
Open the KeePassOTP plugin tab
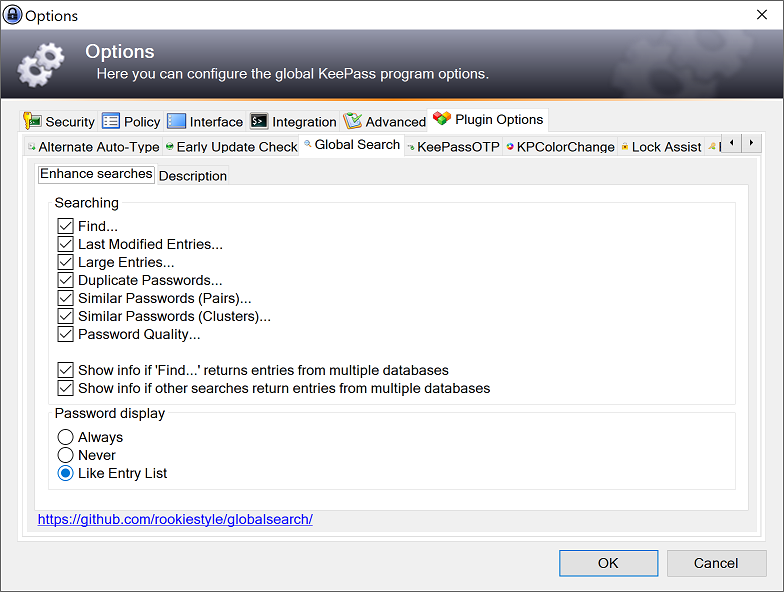[x=454, y=147]
